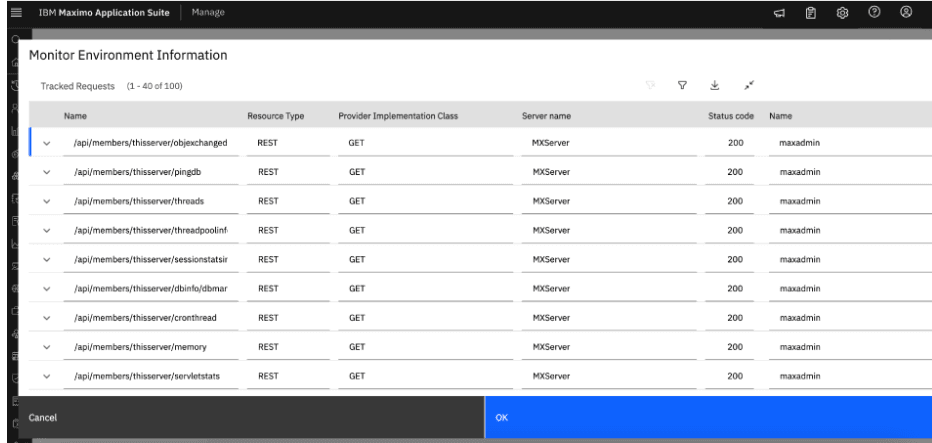Click MXServer in the objexchanged row
The width and height of the screenshot is (932, 443).
(551, 143)
